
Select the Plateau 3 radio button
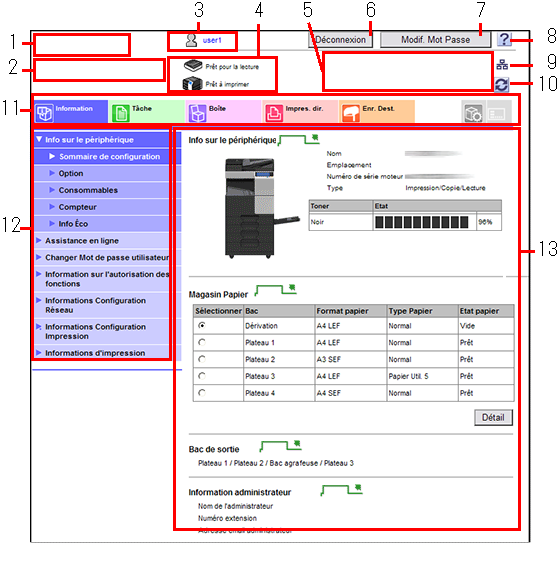click(201, 375)
